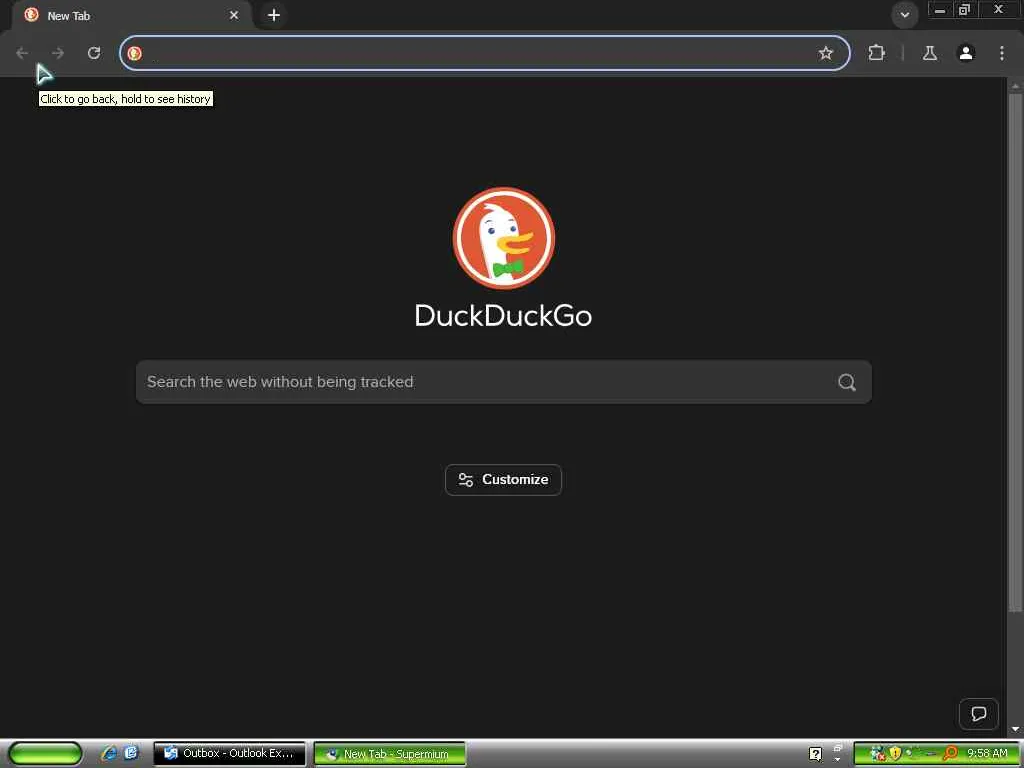
Task: Reload the current page
Action: point(94,53)
